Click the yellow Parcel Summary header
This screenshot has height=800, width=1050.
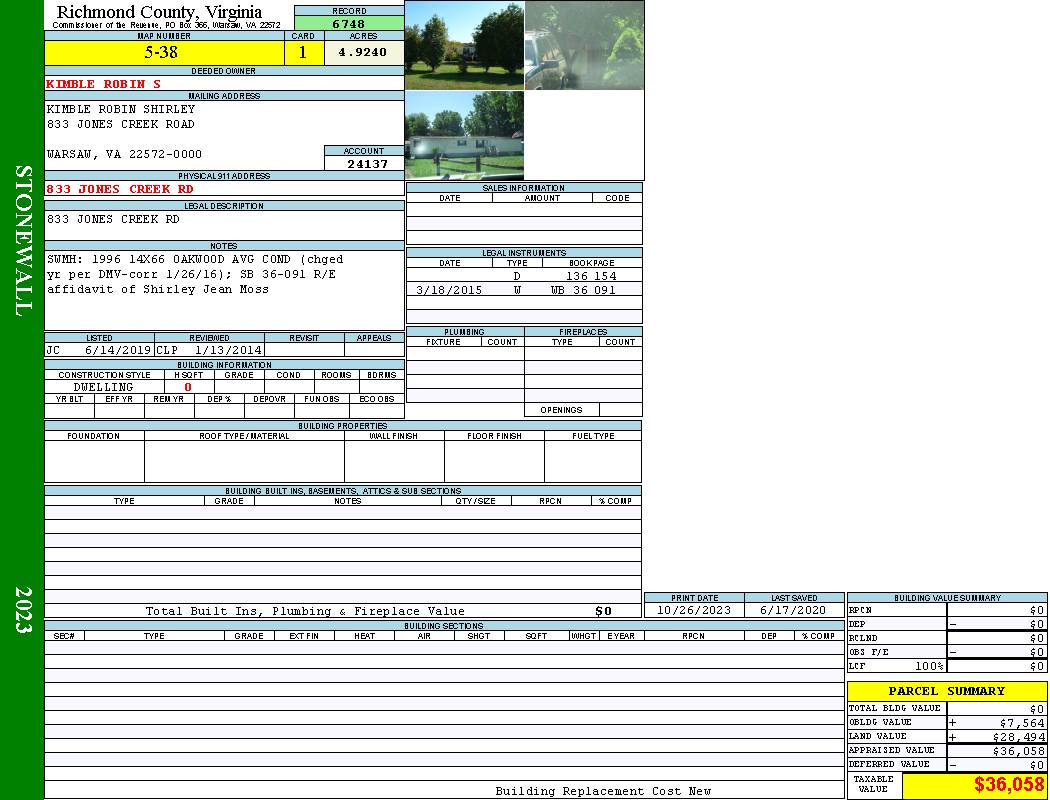946,691
